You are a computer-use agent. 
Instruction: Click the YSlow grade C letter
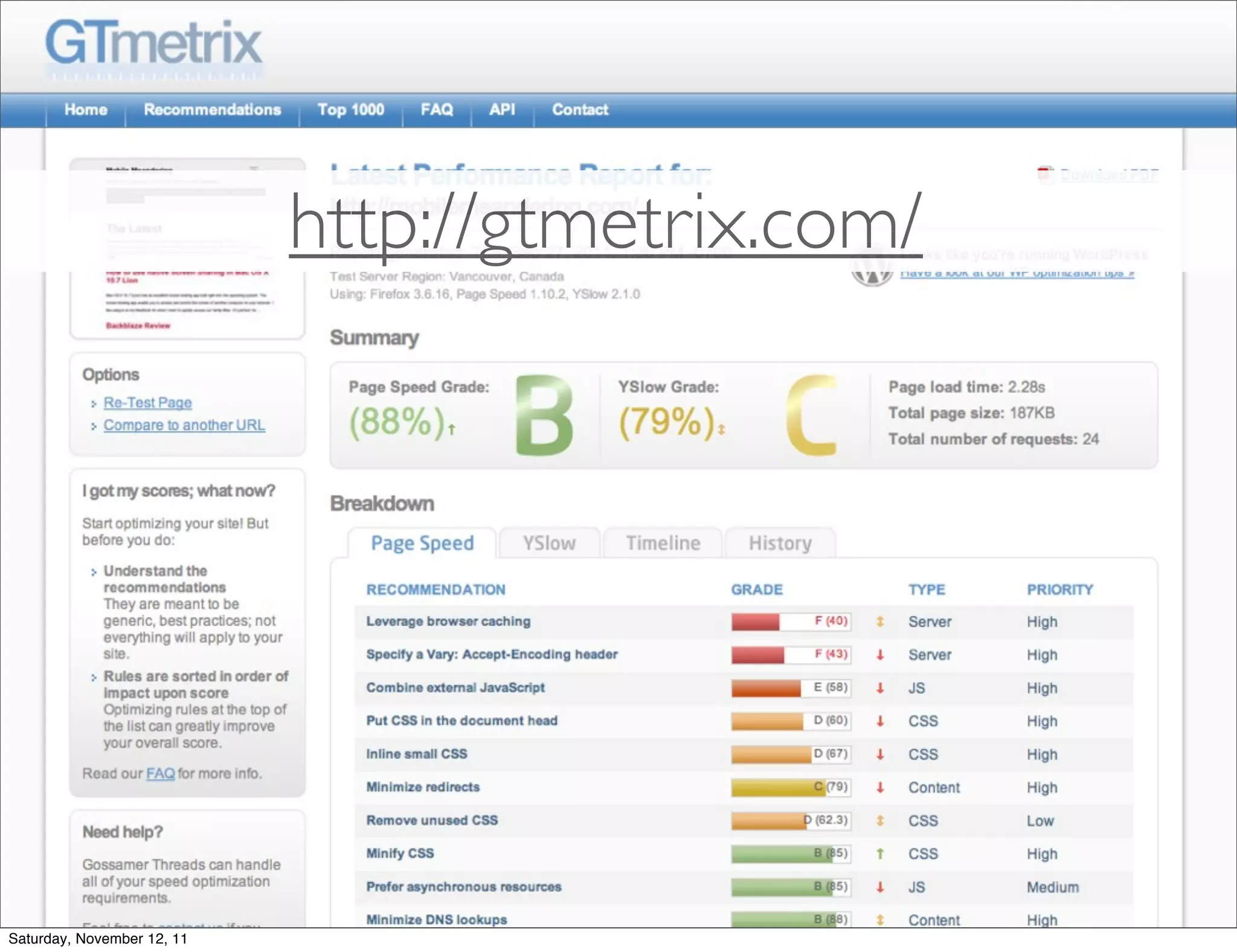812,416
